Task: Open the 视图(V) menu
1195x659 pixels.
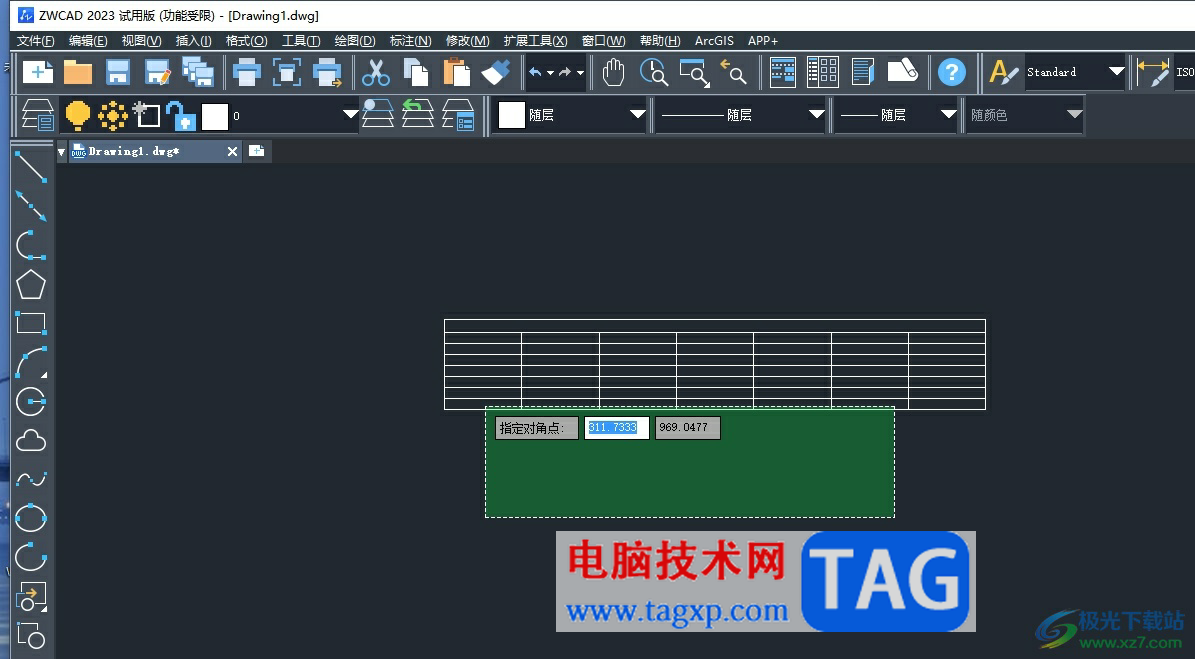Action: point(142,40)
